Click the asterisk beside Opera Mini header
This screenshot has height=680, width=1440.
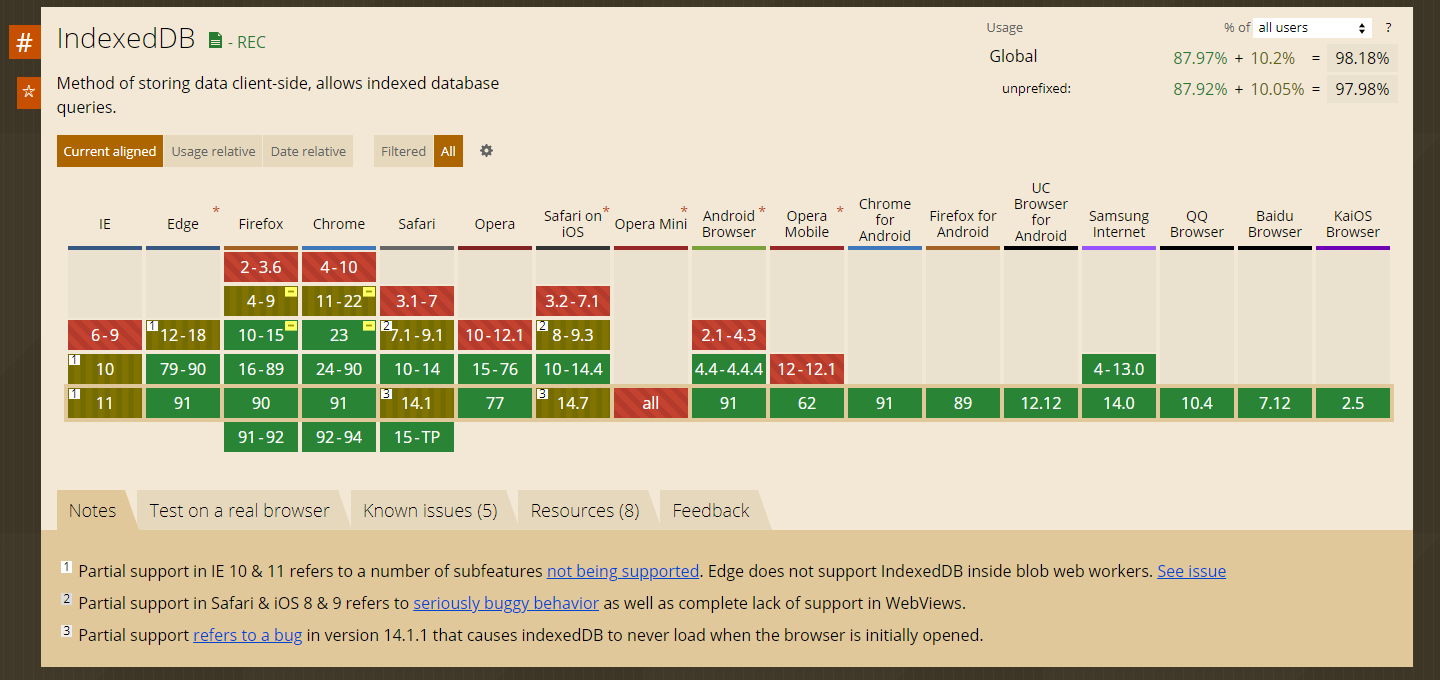684,211
